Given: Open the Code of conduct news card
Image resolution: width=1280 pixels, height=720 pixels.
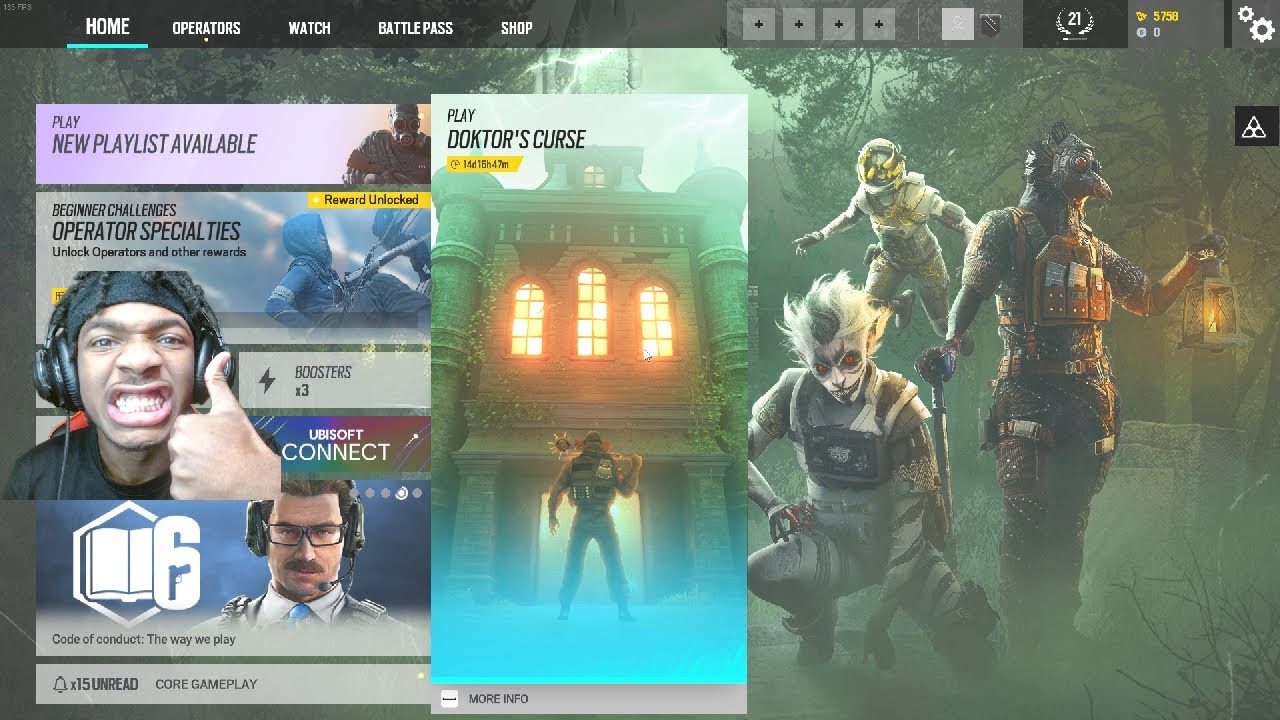Looking at the screenshot, I should pyautogui.click(x=233, y=567).
